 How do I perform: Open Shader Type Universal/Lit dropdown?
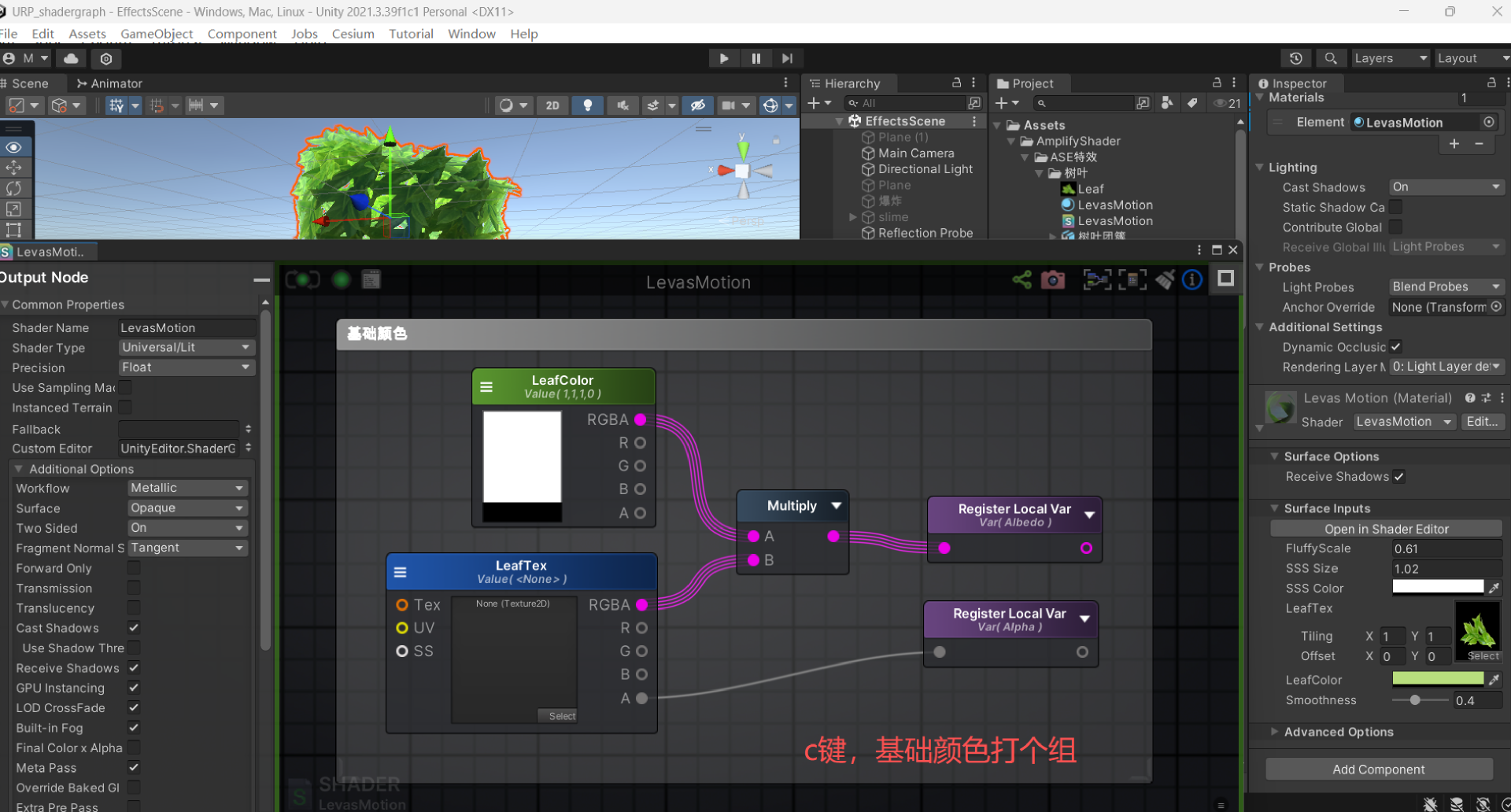pos(187,347)
